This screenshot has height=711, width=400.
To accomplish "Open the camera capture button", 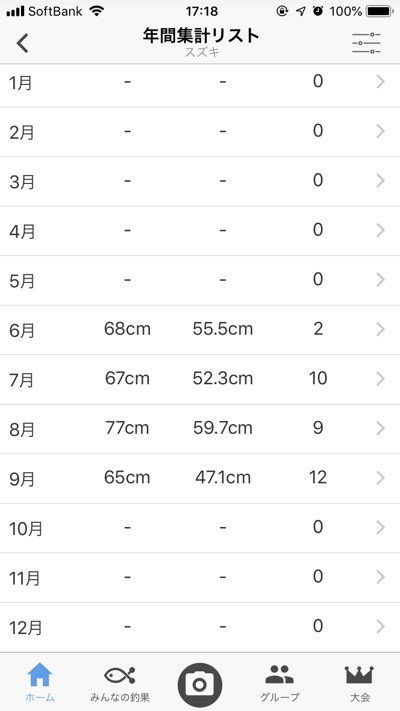I will (200, 685).
